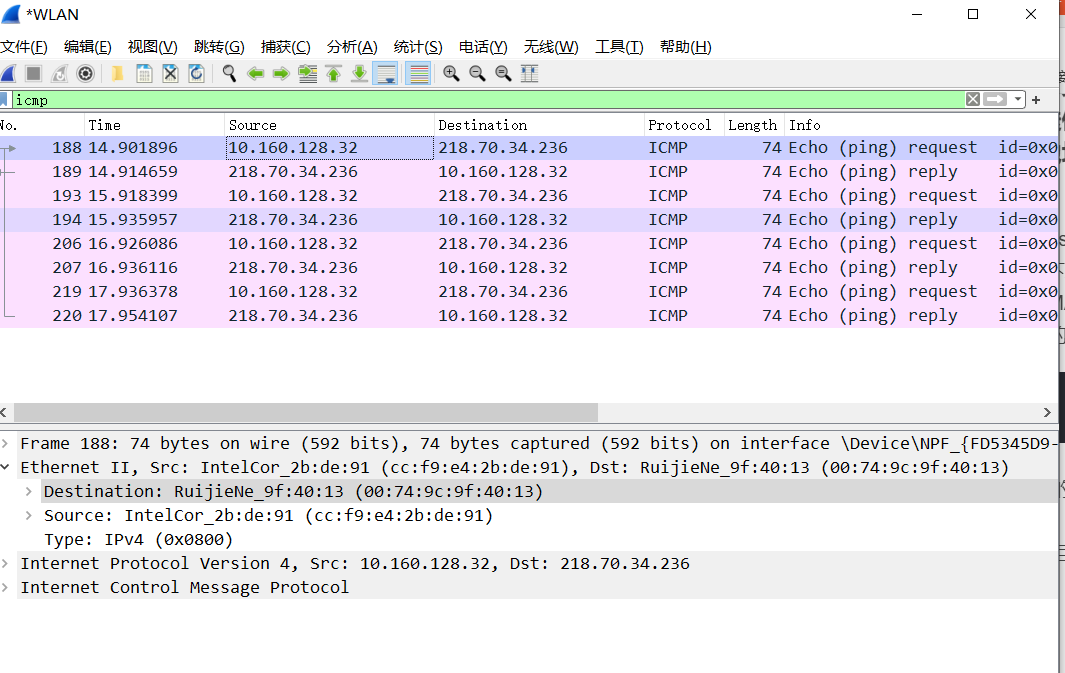Sort by Protocol column header
Image resolution: width=1065 pixels, height=673 pixels.
pos(684,125)
